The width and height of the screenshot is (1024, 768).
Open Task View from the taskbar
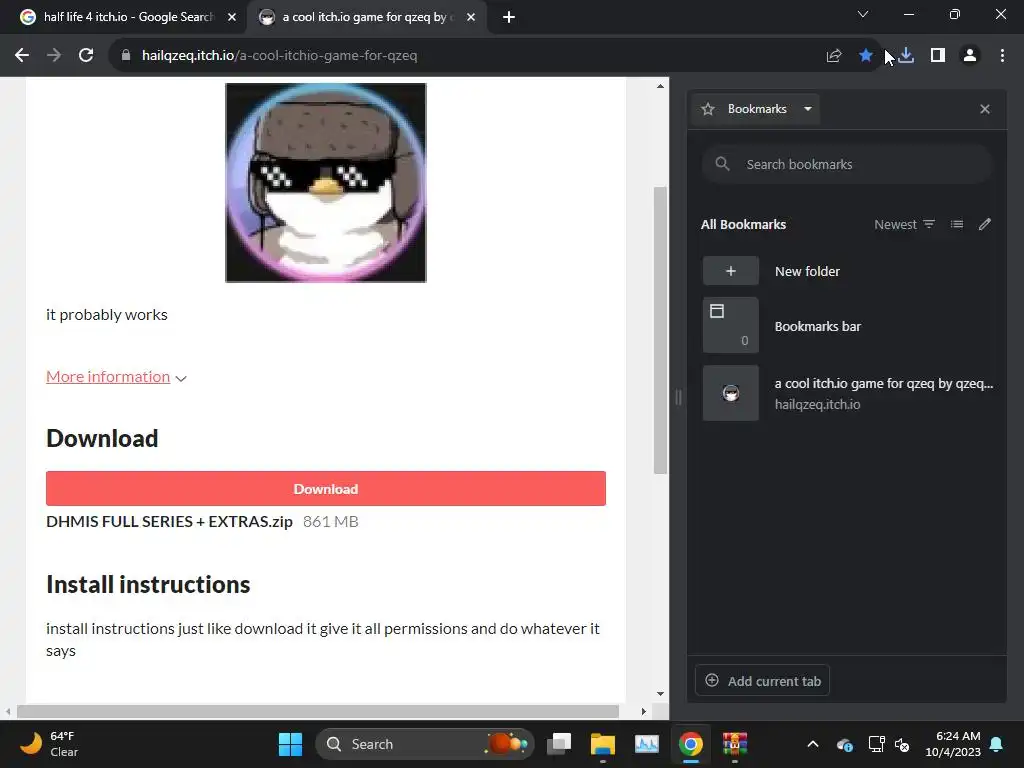coord(559,744)
